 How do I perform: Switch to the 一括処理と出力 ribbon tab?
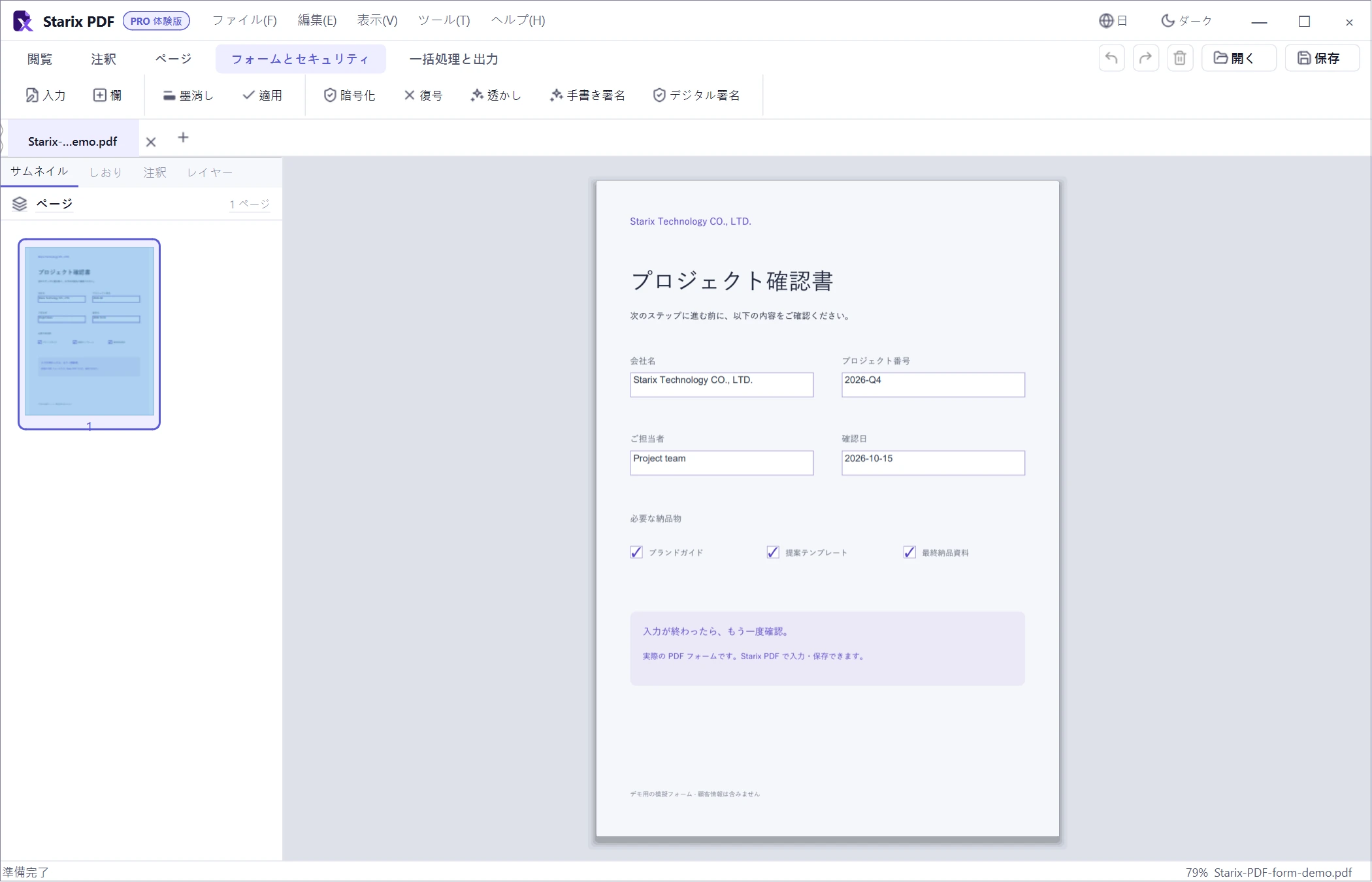coord(453,59)
